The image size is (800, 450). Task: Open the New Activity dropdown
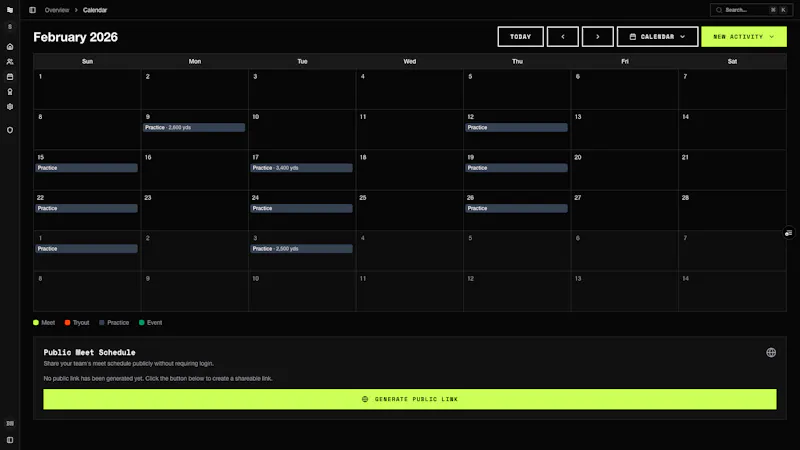point(744,37)
